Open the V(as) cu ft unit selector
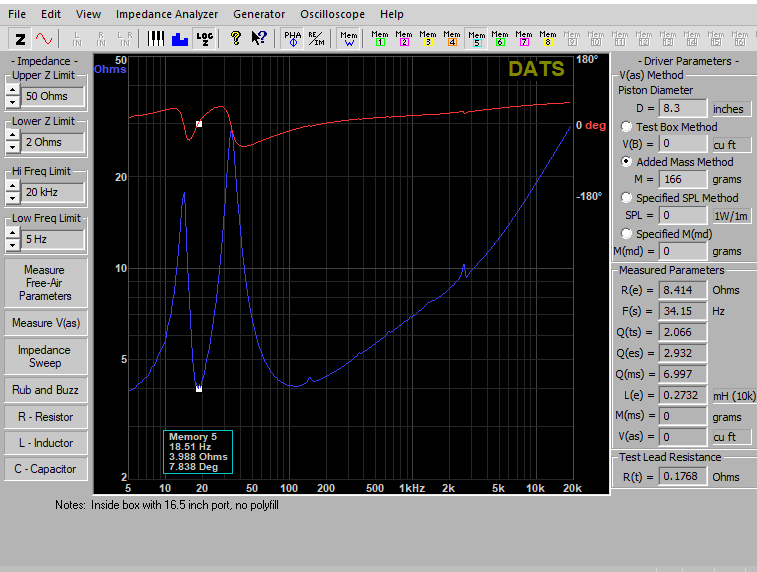 731,437
